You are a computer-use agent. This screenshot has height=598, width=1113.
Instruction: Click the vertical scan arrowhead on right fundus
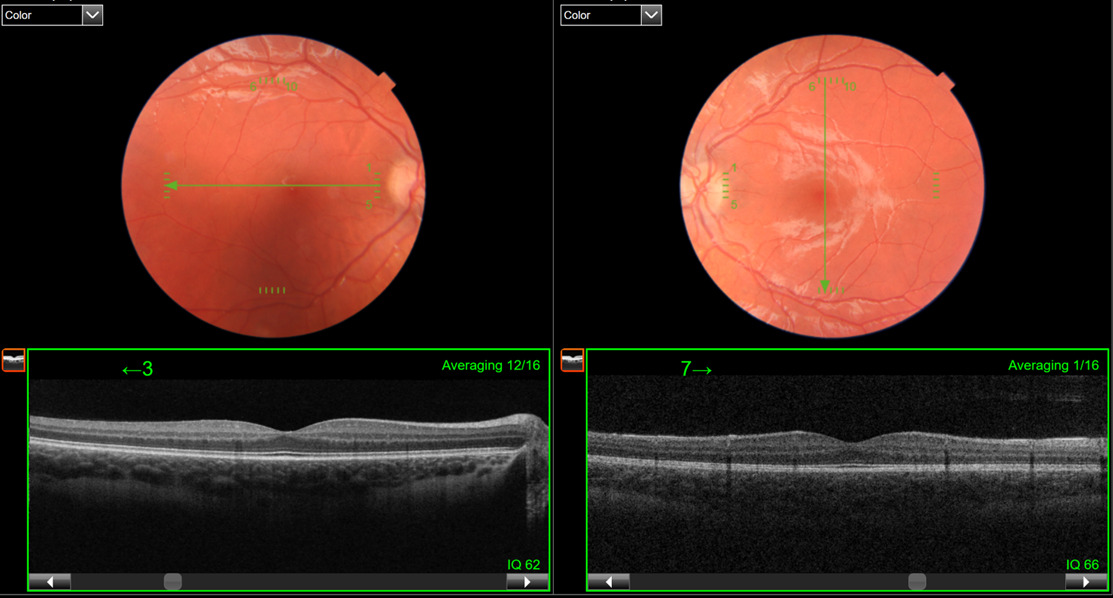[x=824, y=286]
